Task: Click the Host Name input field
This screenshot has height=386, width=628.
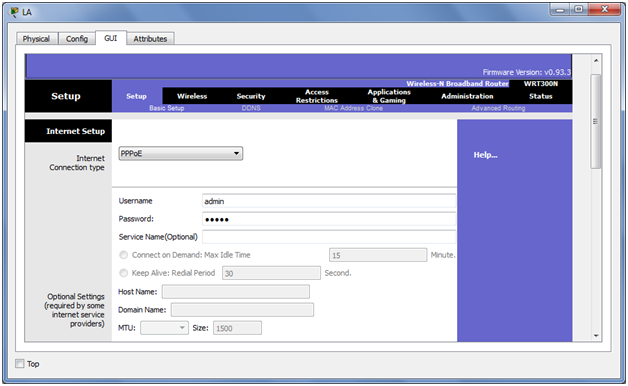Action: pos(236,292)
